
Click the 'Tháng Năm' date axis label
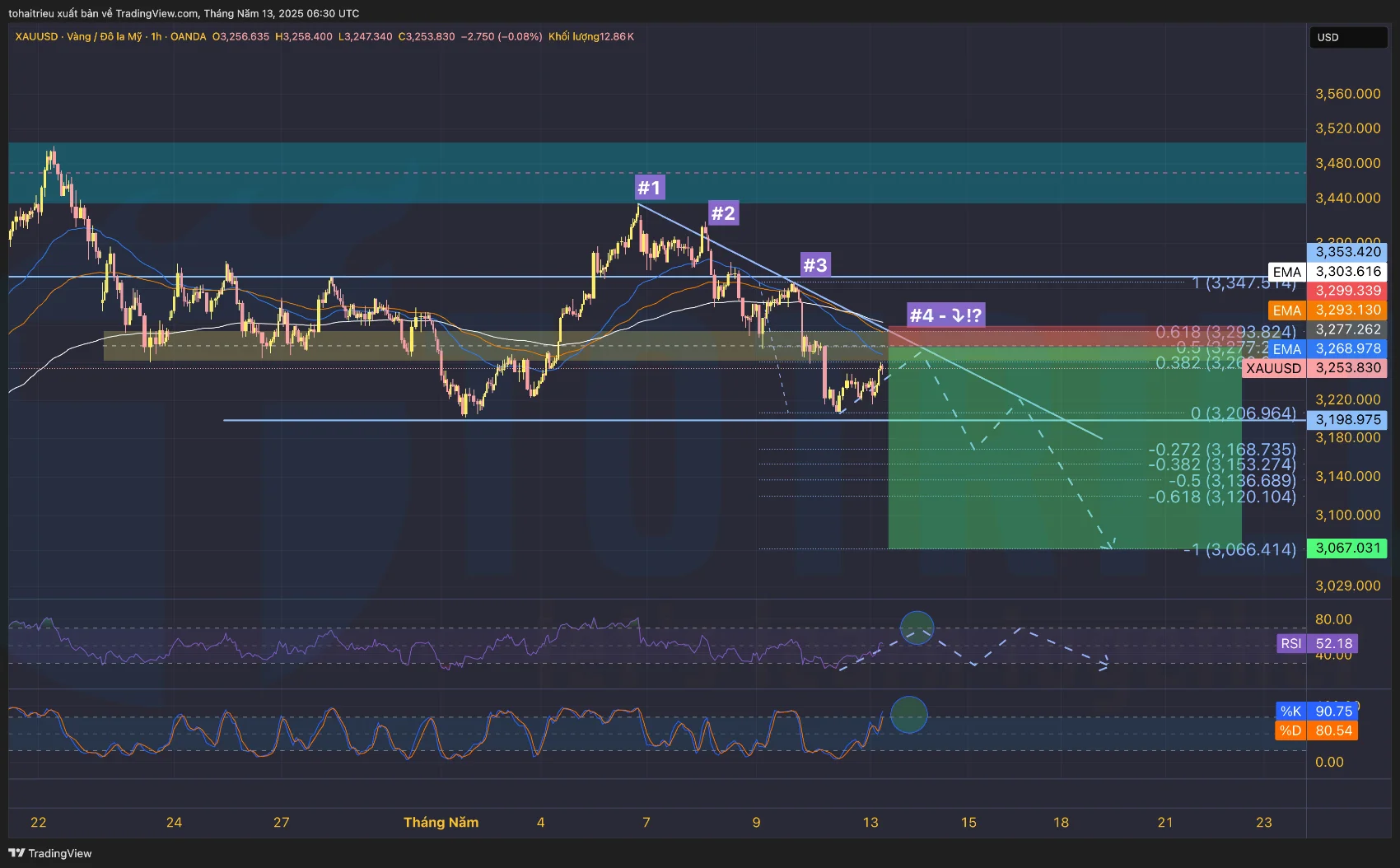coord(441,822)
